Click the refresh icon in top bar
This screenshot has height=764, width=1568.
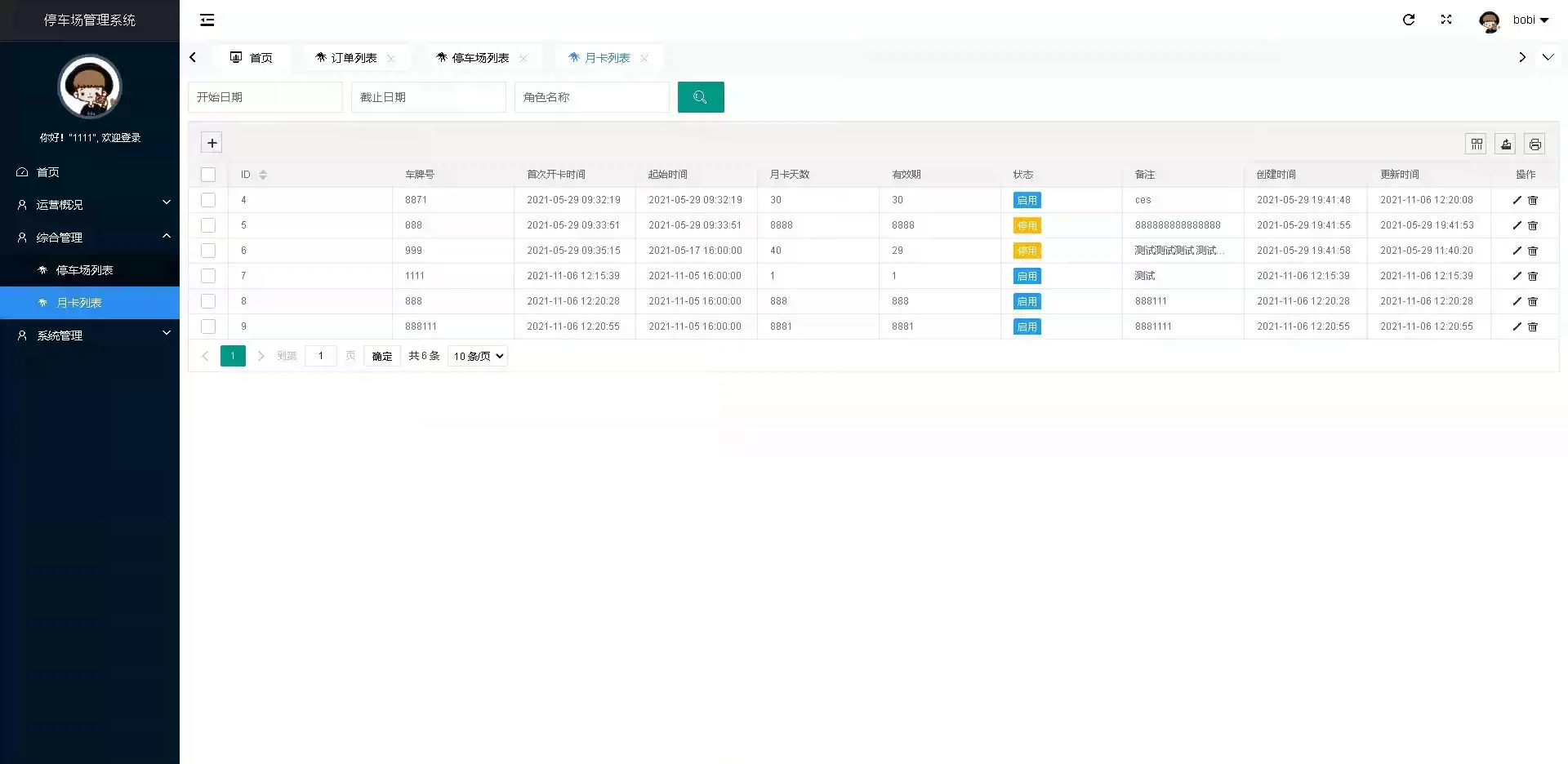1409,20
